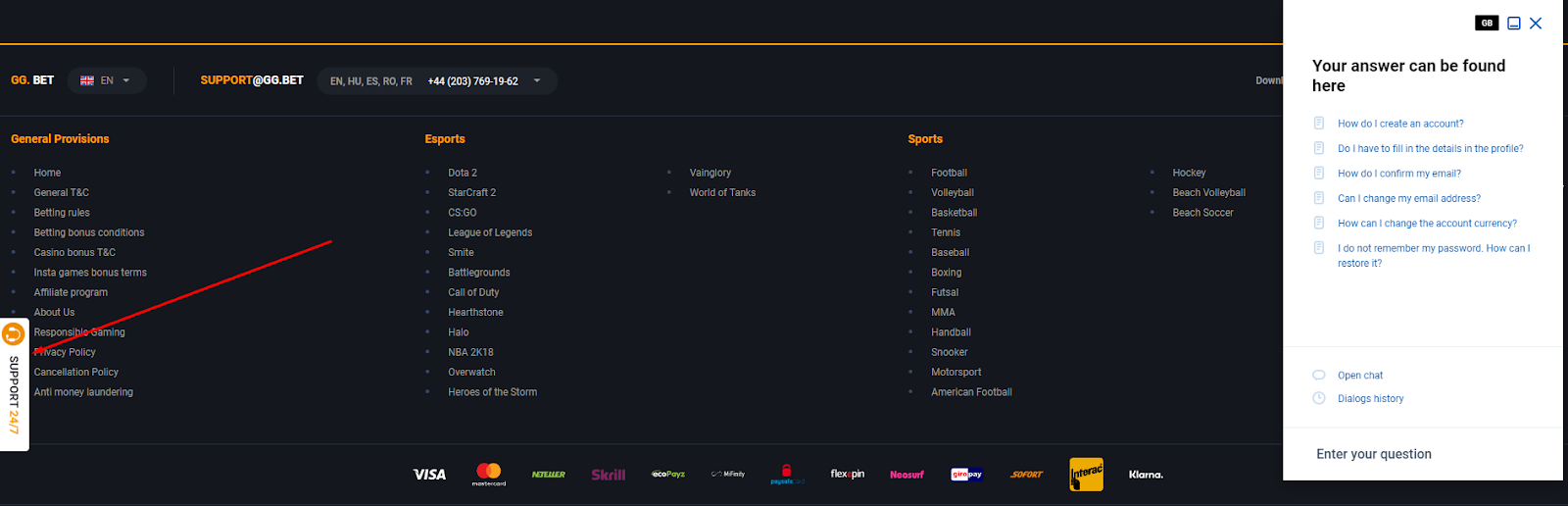The height and width of the screenshot is (506, 1568).
Task: Open the password restore help article
Action: [x=1434, y=256]
